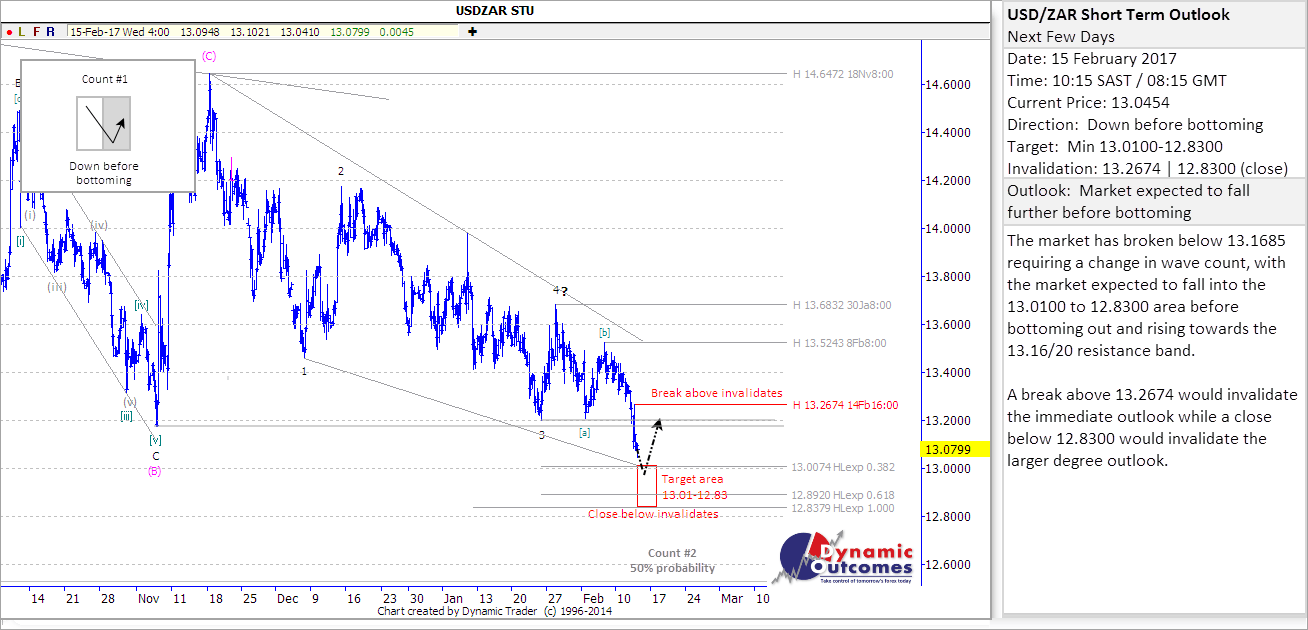Select the red Target area rectangle
This screenshot has height=630, width=1308.
[647, 487]
